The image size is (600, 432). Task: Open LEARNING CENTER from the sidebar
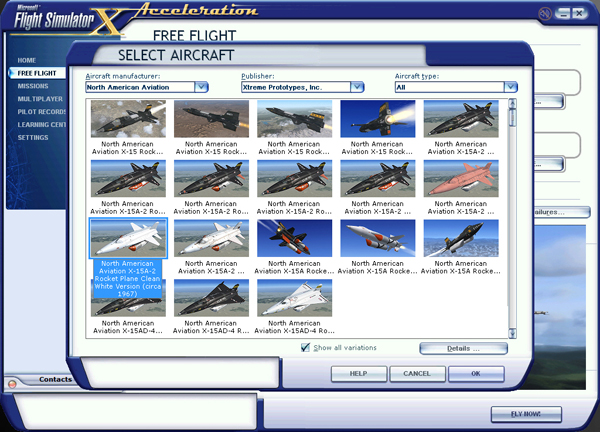coord(41,125)
